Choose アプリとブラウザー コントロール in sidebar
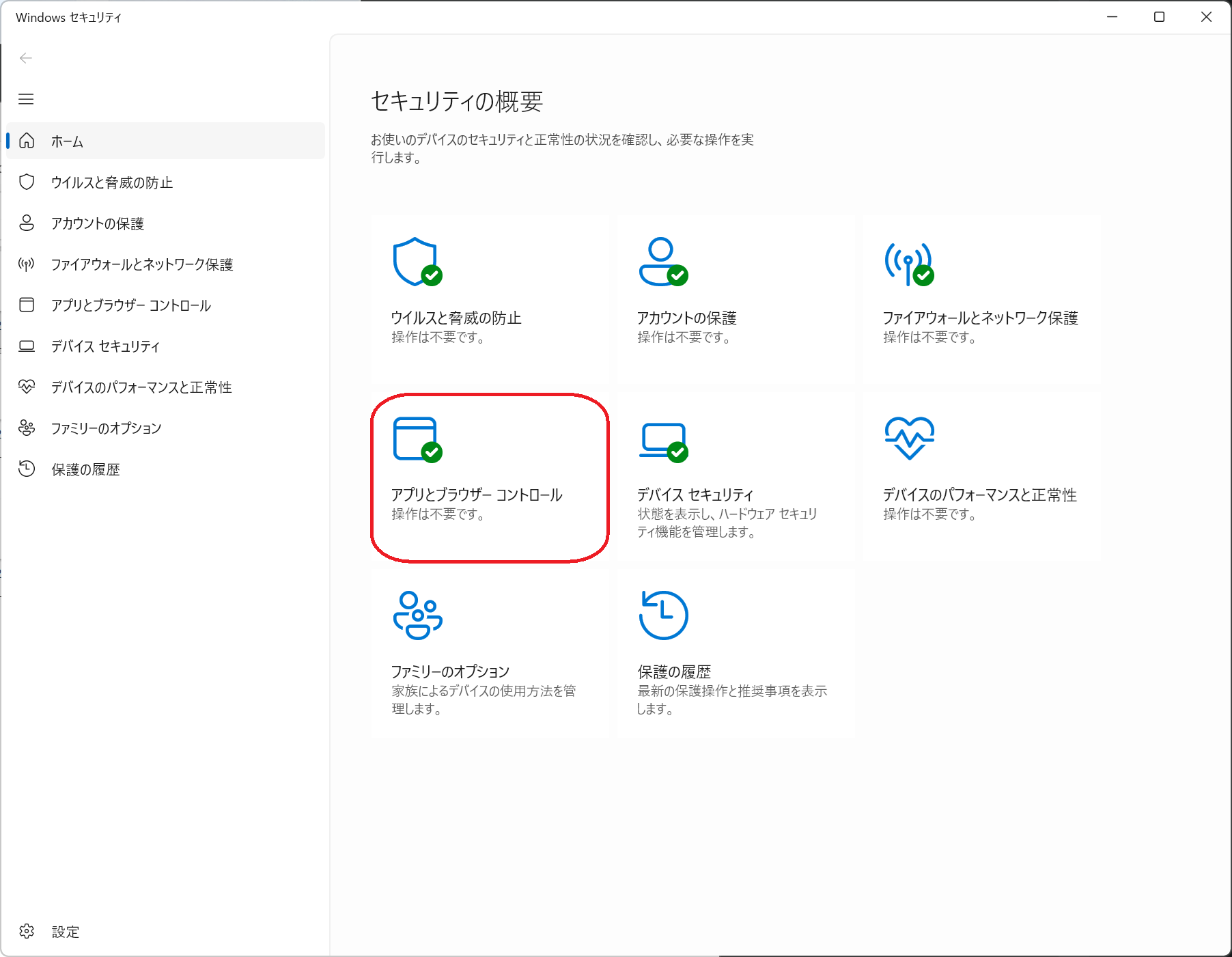The image size is (1232, 957). coord(130,305)
